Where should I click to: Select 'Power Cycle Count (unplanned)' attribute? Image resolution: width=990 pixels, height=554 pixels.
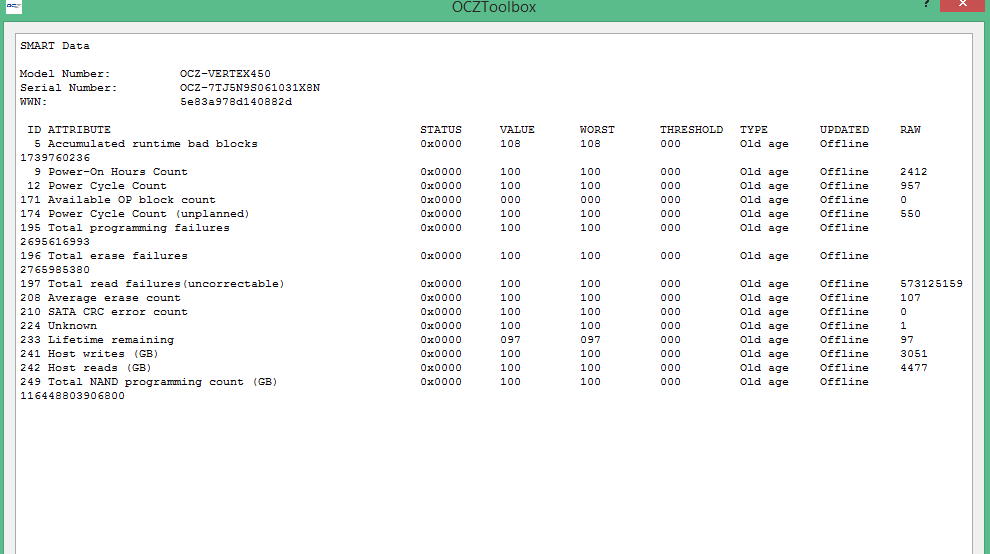pos(149,214)
